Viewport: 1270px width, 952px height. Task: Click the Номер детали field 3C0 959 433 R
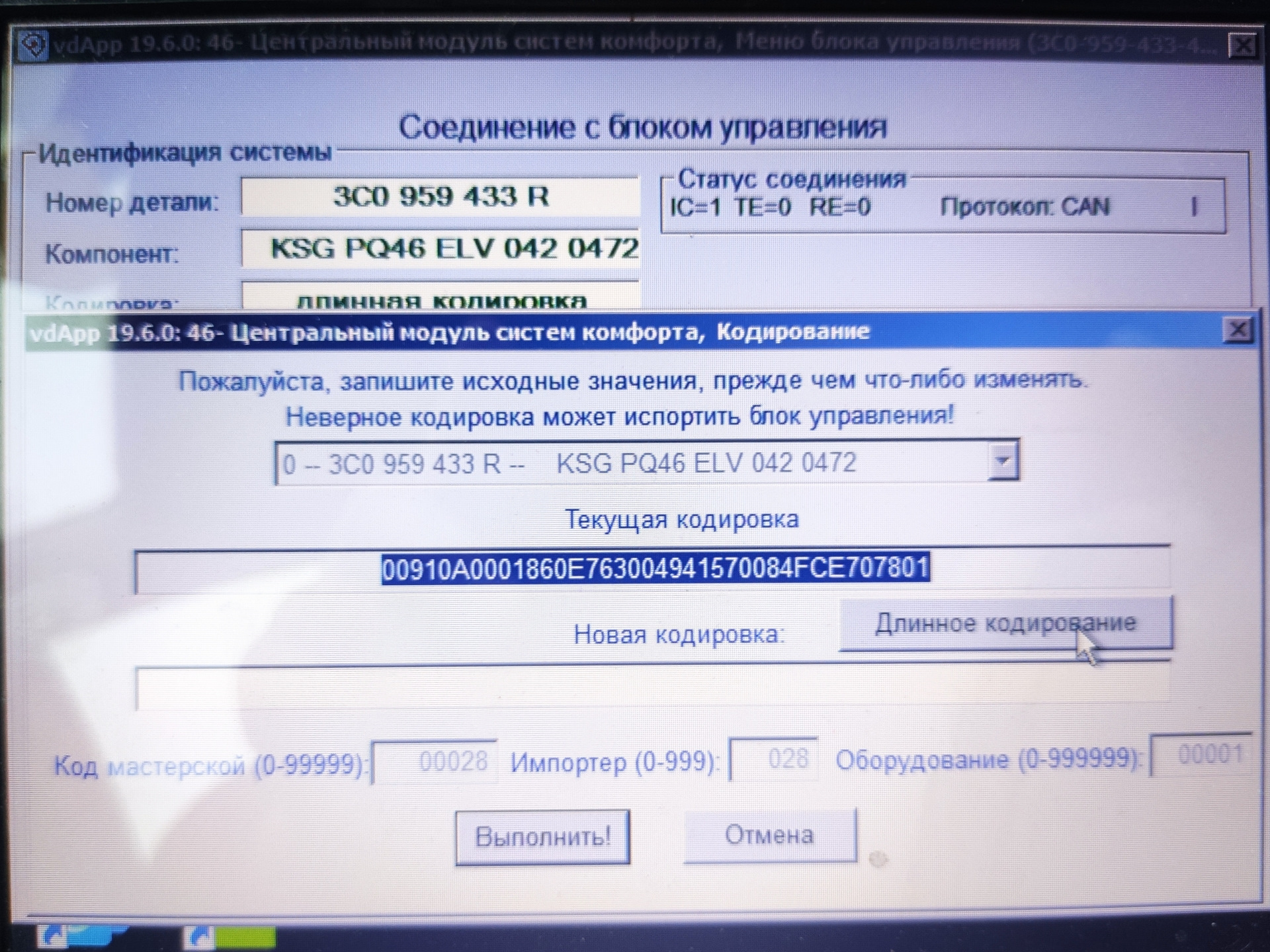tap(440, 196)
